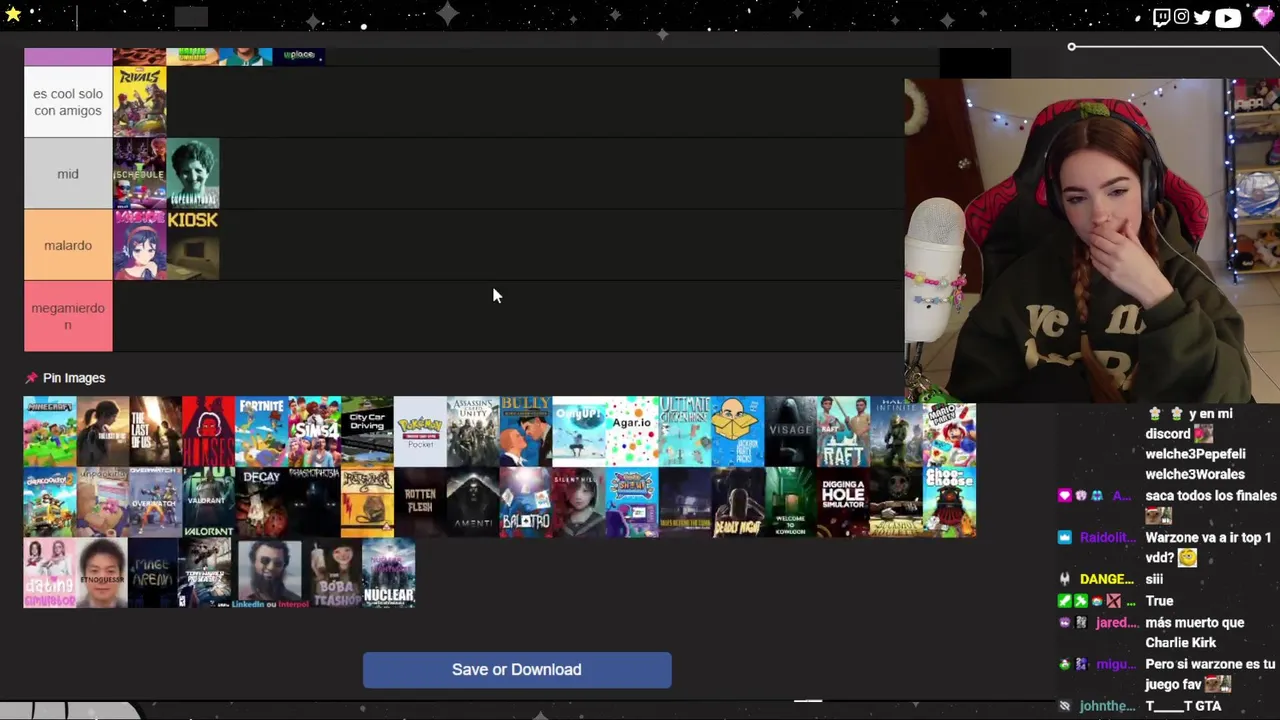Select the Fortnite cover image
This screenshot has width=1280, height=720.
point(261,432)
